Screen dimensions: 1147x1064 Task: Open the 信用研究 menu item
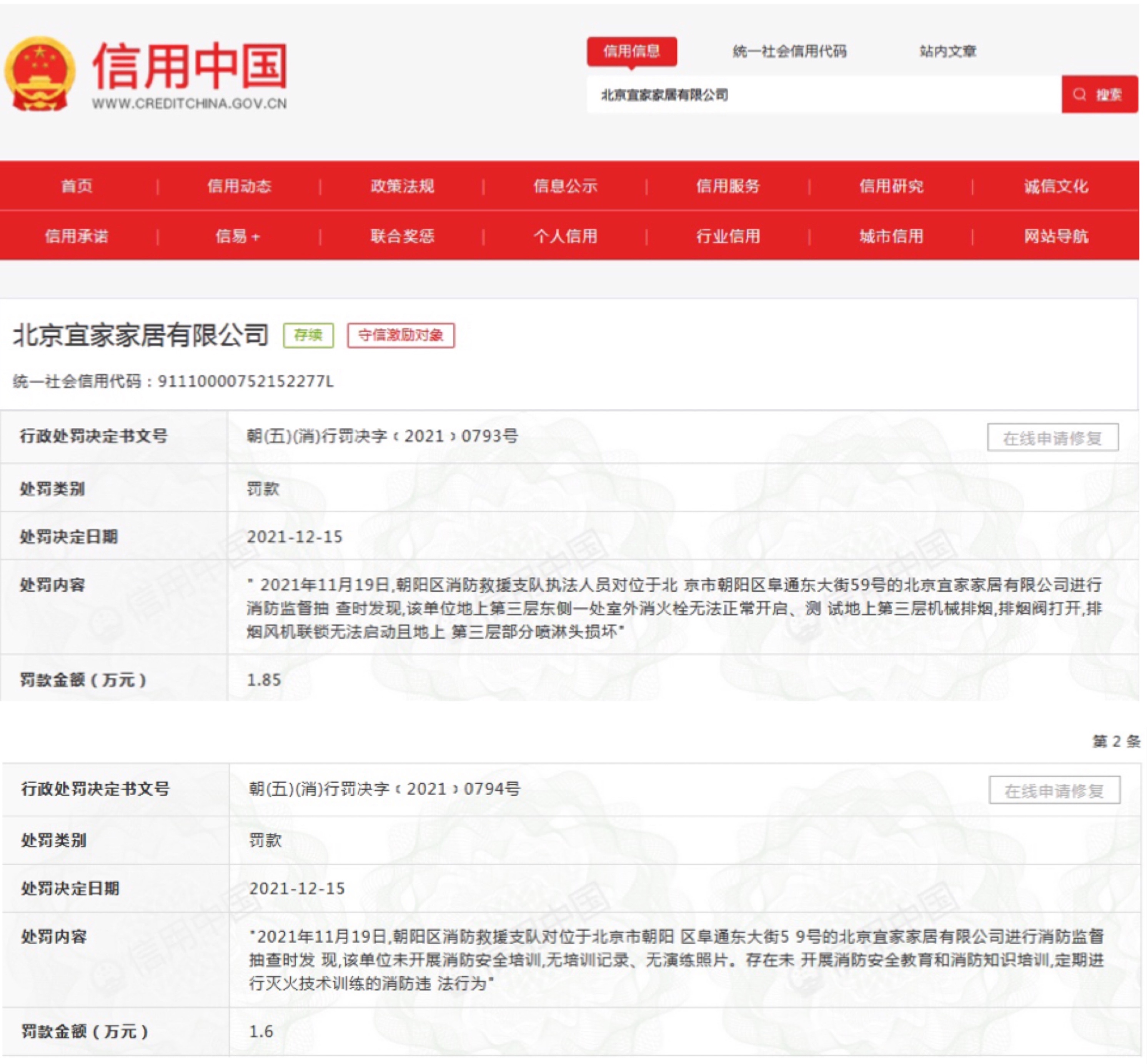[x=891, y=186]
